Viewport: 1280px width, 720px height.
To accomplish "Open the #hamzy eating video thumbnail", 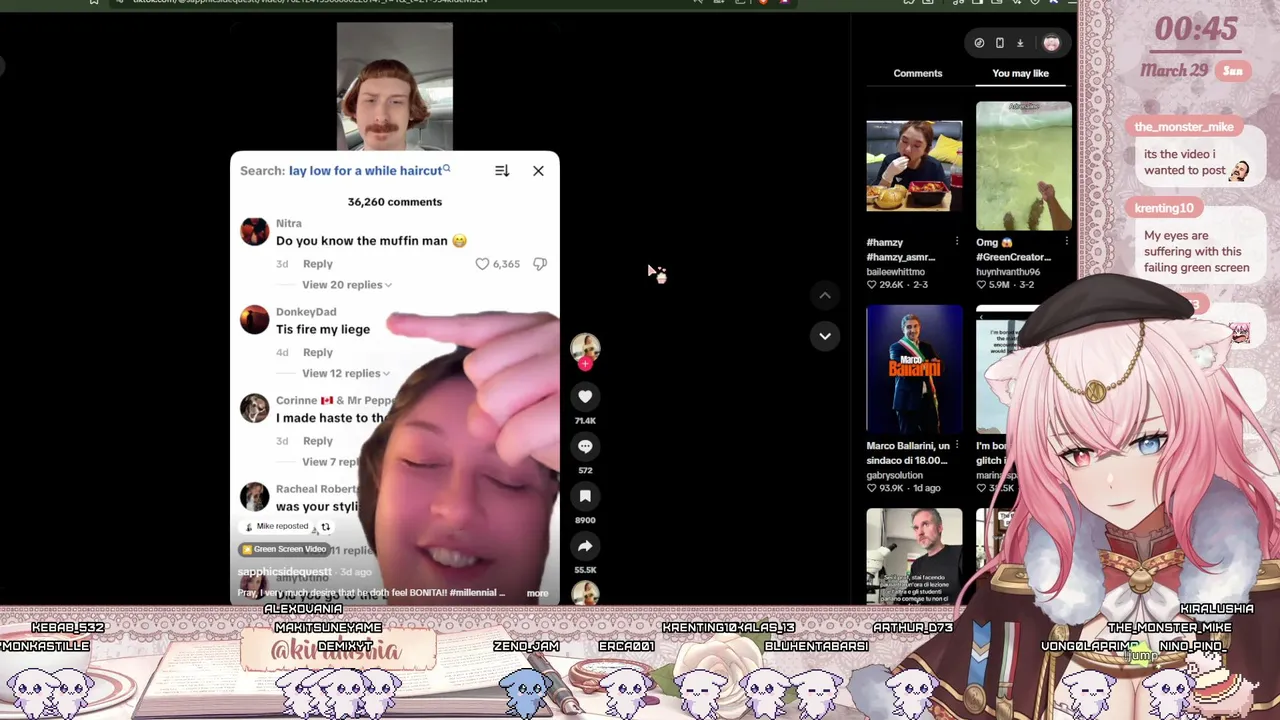I will 914,166.
